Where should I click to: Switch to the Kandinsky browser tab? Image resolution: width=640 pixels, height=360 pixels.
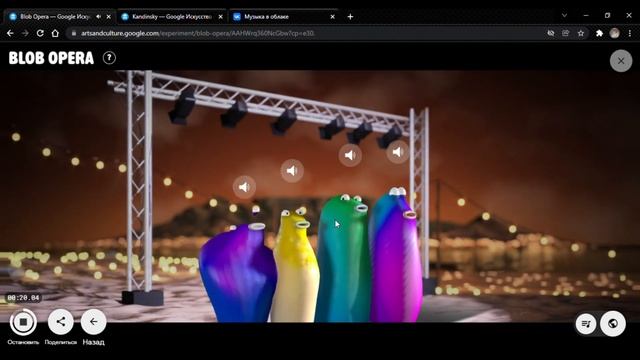pyautogui.click(x=171, y=17)
